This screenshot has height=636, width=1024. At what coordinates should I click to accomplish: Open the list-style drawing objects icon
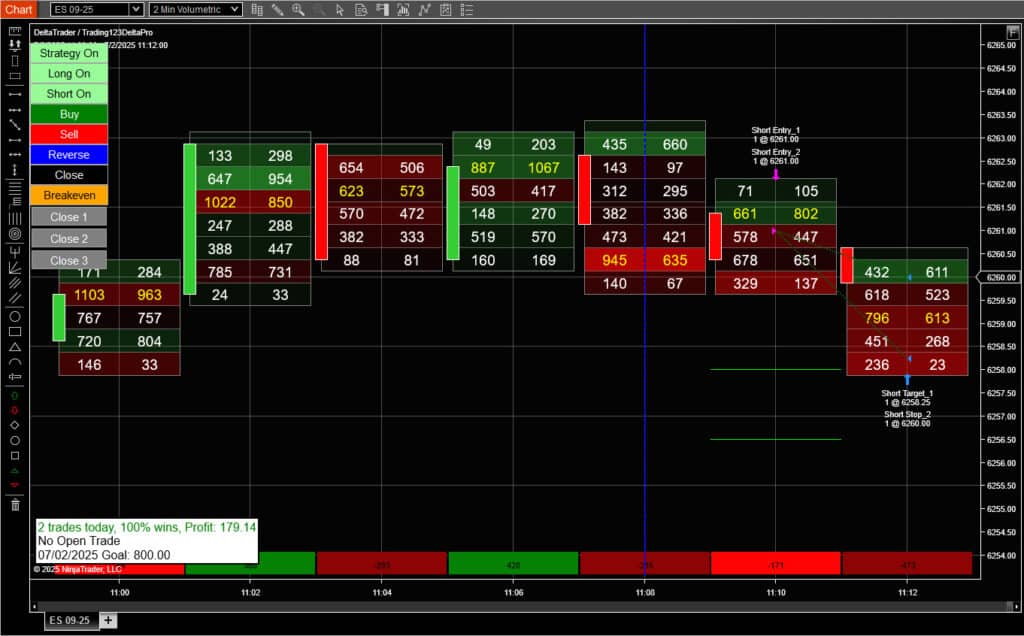pyautogui.click(x=466, y=9)
